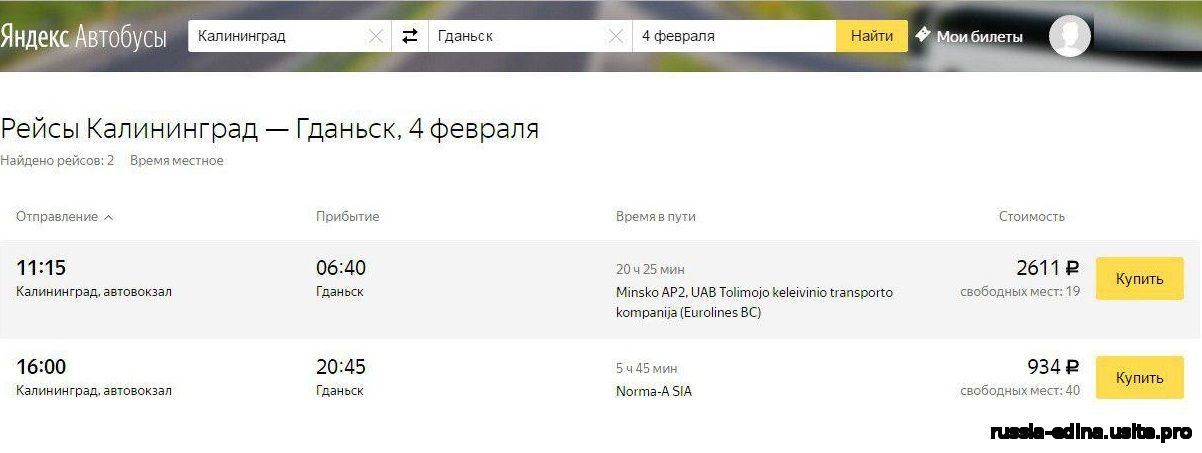This screenshot has height=453, width=1202.
Task: Click the 5 ч 45 мин duration
Action: click(x=646, y=368)
